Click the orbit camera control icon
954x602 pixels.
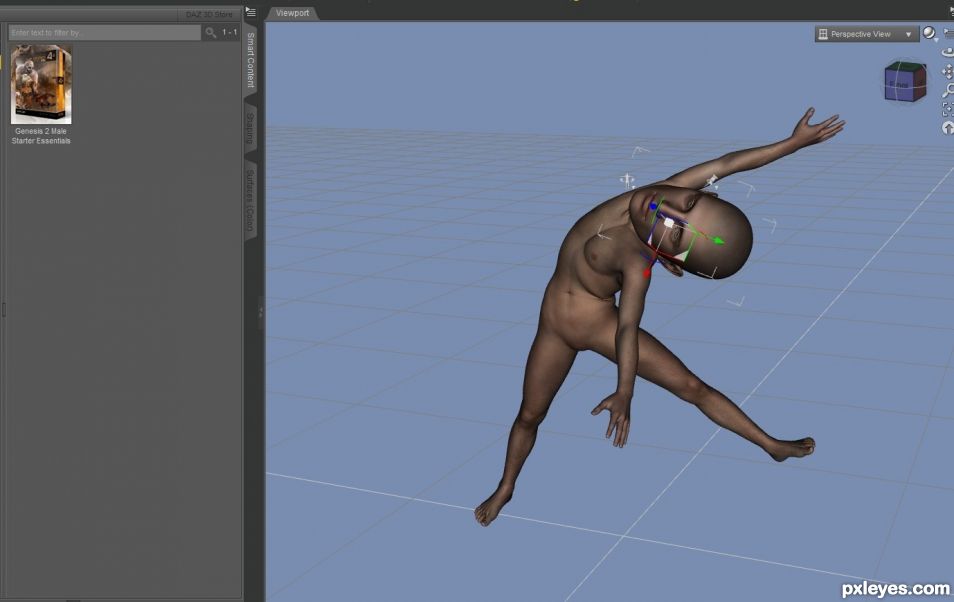(948, 53)
